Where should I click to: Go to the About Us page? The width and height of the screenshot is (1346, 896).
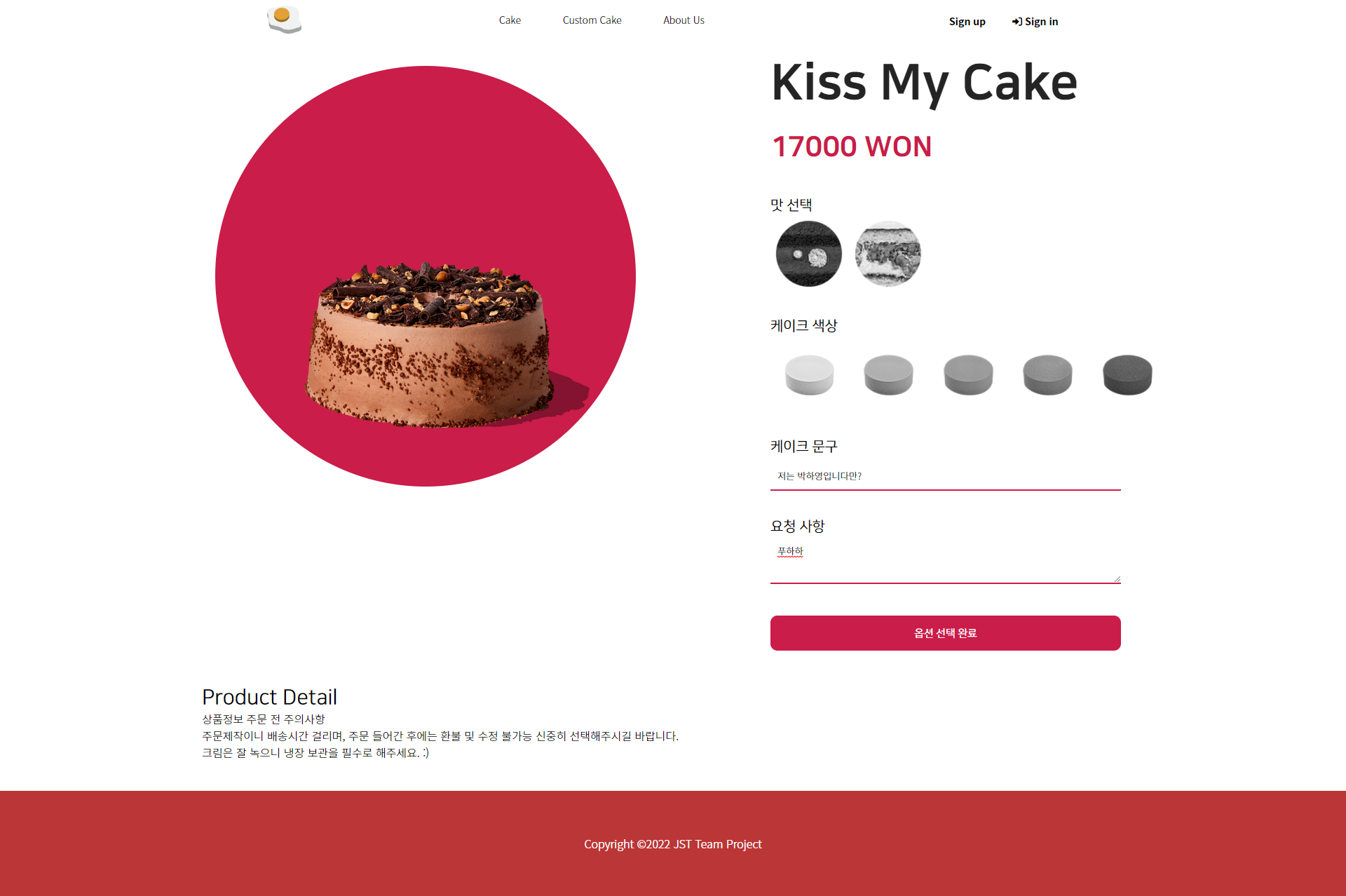click(684, 20)
